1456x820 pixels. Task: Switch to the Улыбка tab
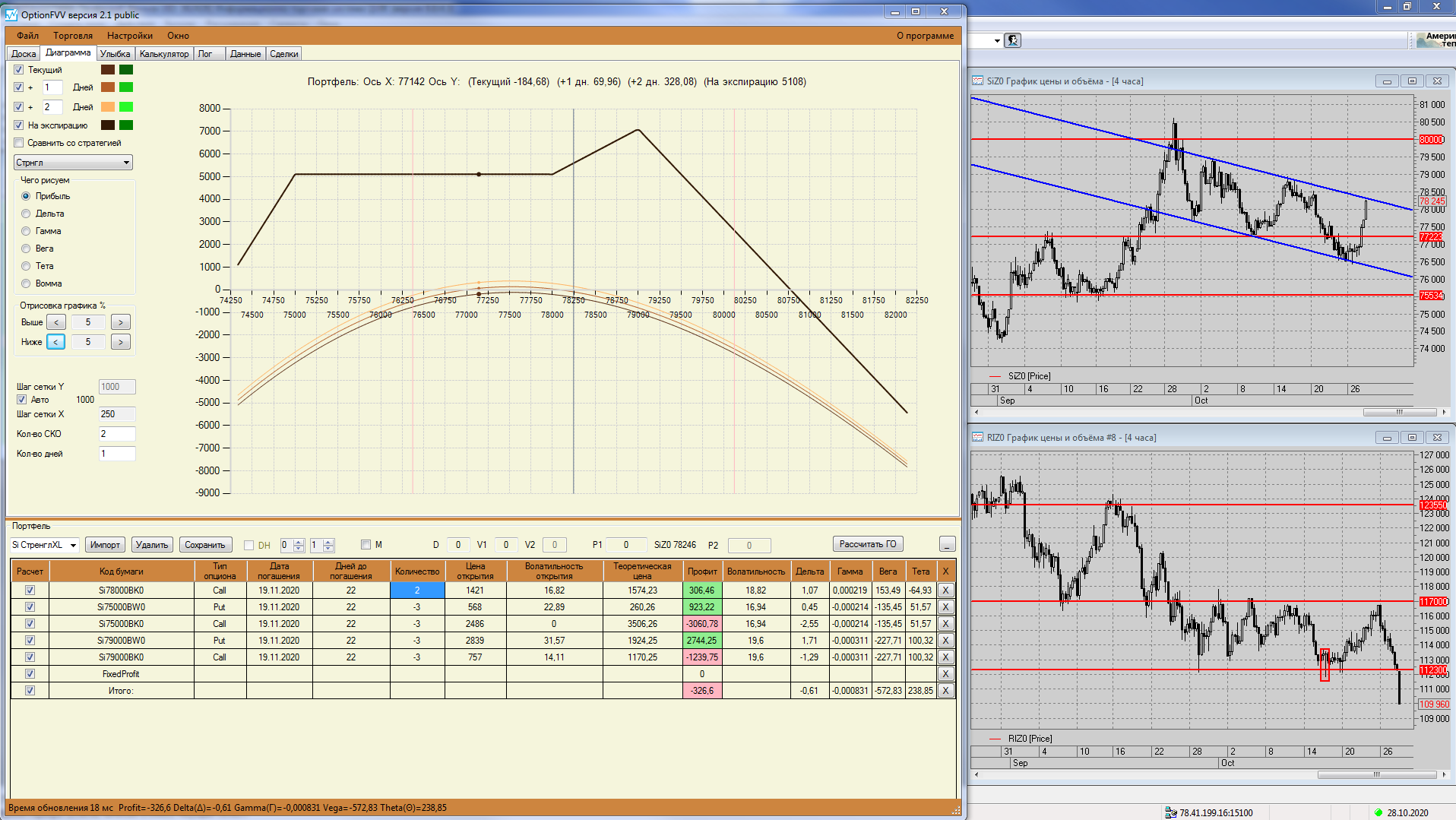tap(116, 54)
